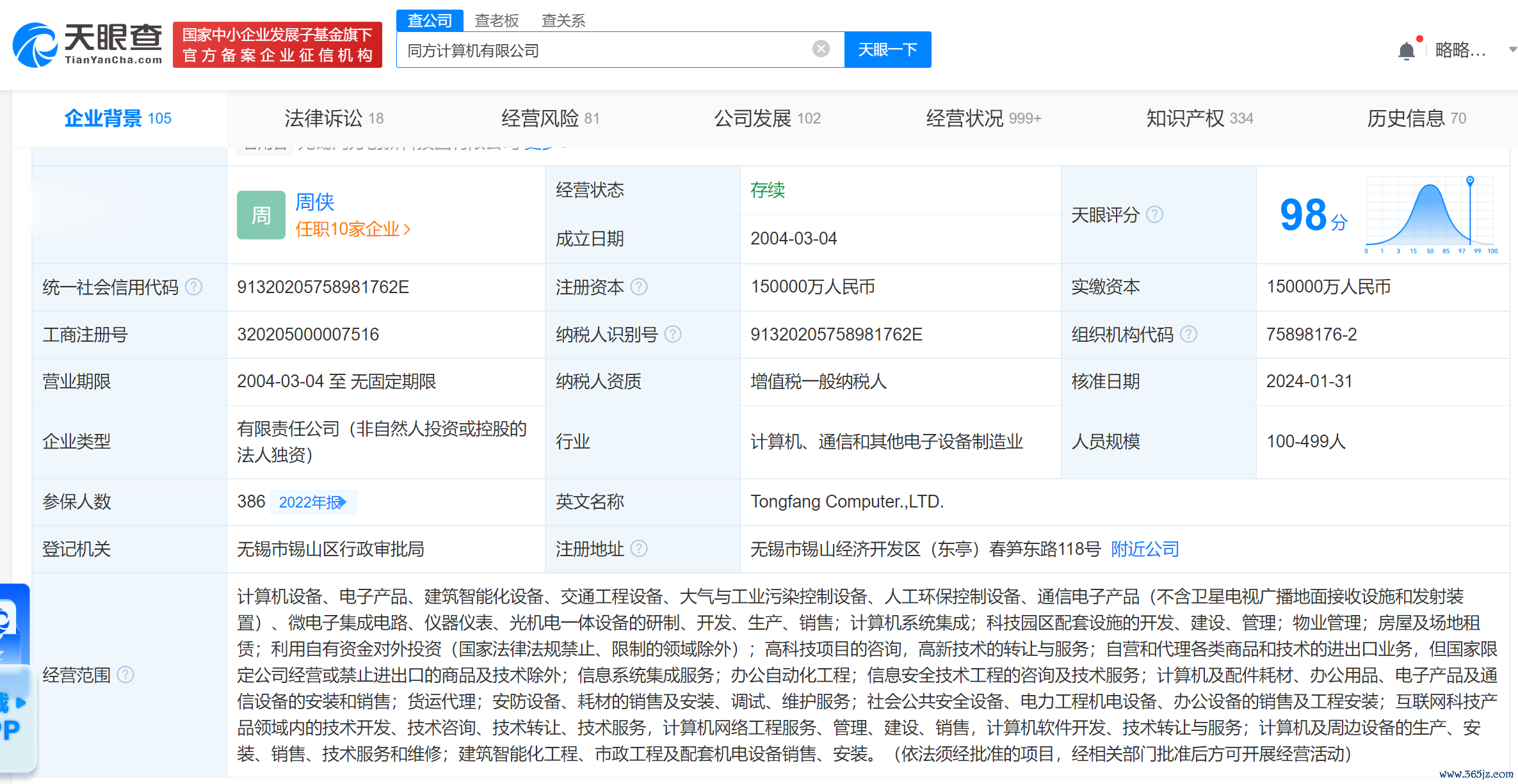Switch to 查关系 search tab
The width and height of the screenshot is (1518, 784).
563,20
